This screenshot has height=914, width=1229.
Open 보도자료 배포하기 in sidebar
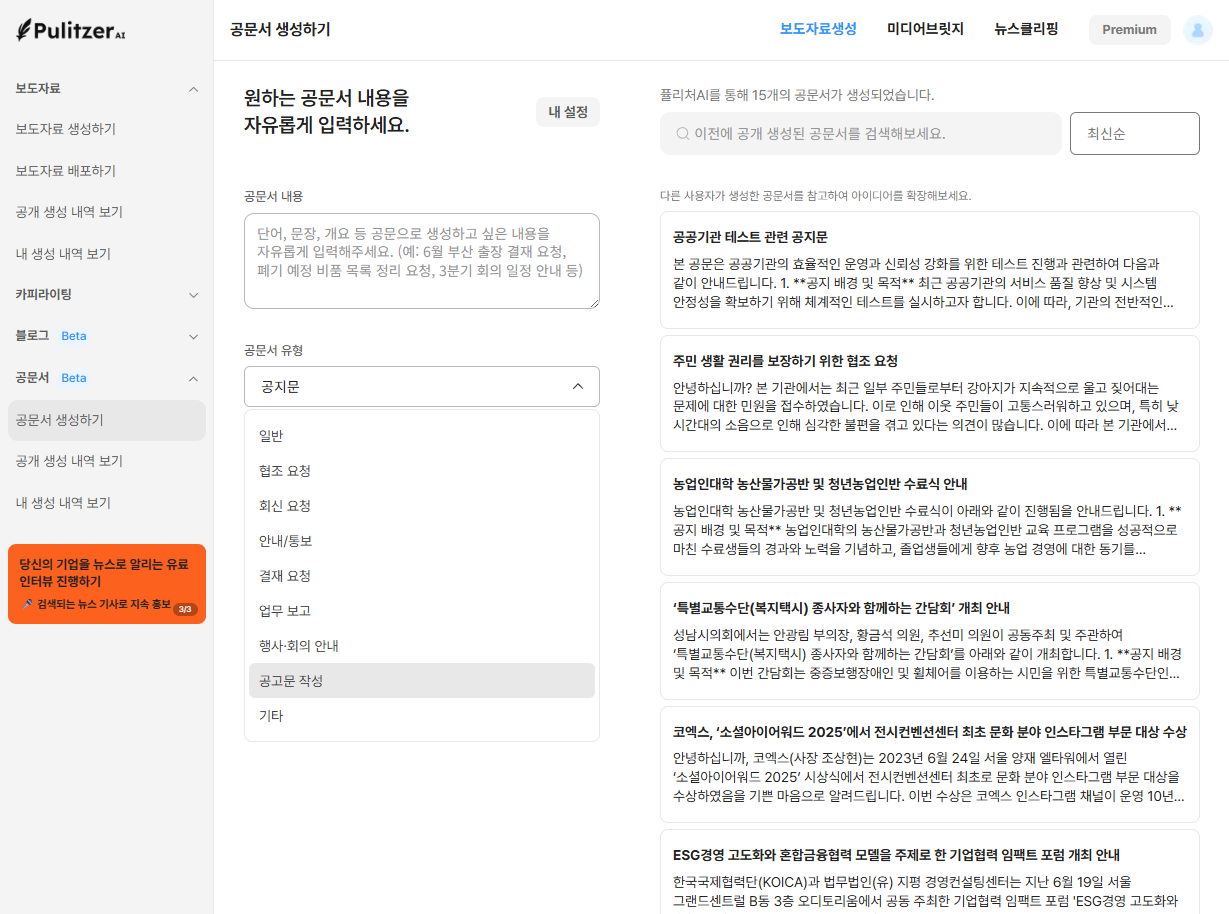66,171
